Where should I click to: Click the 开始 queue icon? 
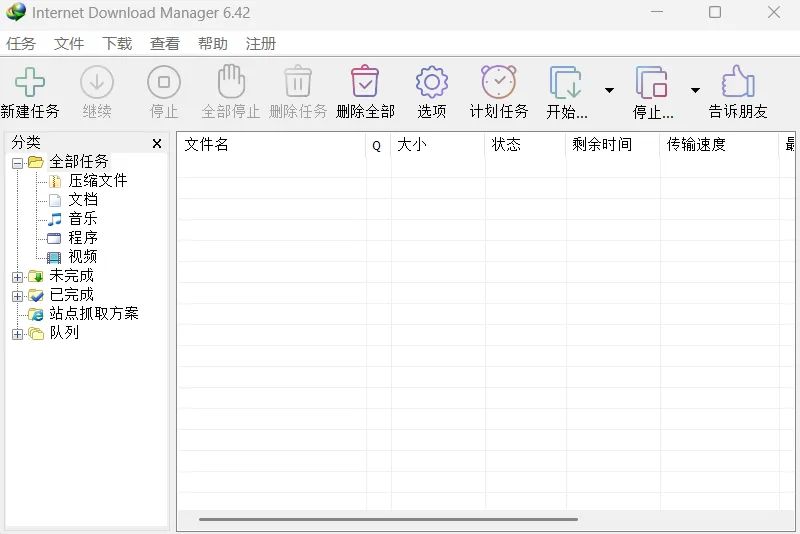coord(565,82)
